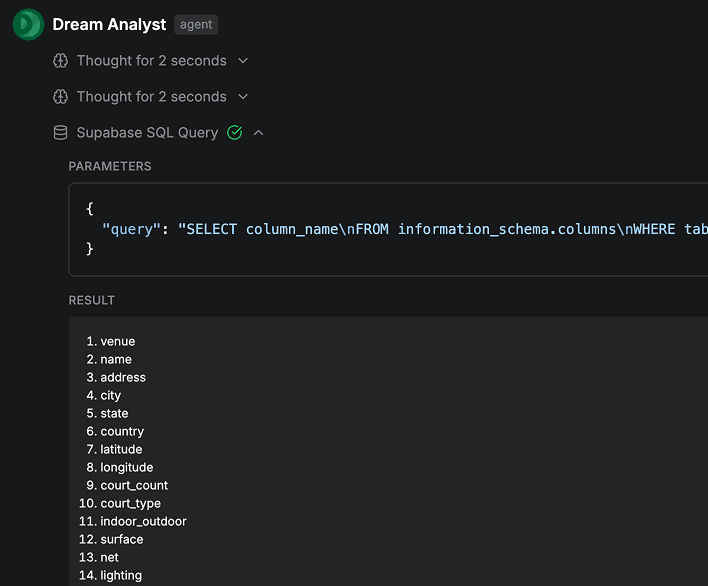Click the Dream Analyst name
708x586 pixels.
pos(109,24)
